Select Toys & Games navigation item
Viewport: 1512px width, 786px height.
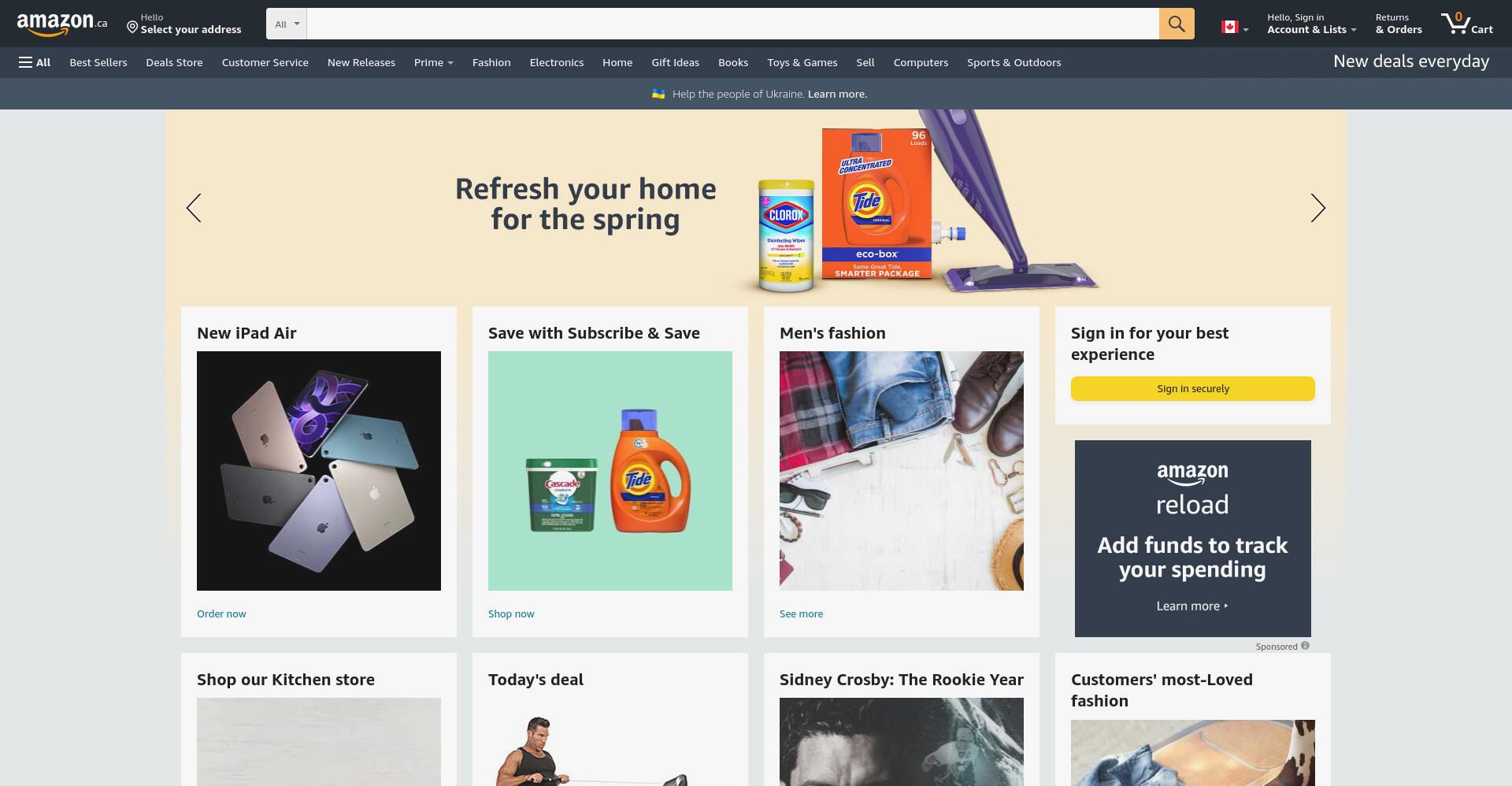coord(802,62)
